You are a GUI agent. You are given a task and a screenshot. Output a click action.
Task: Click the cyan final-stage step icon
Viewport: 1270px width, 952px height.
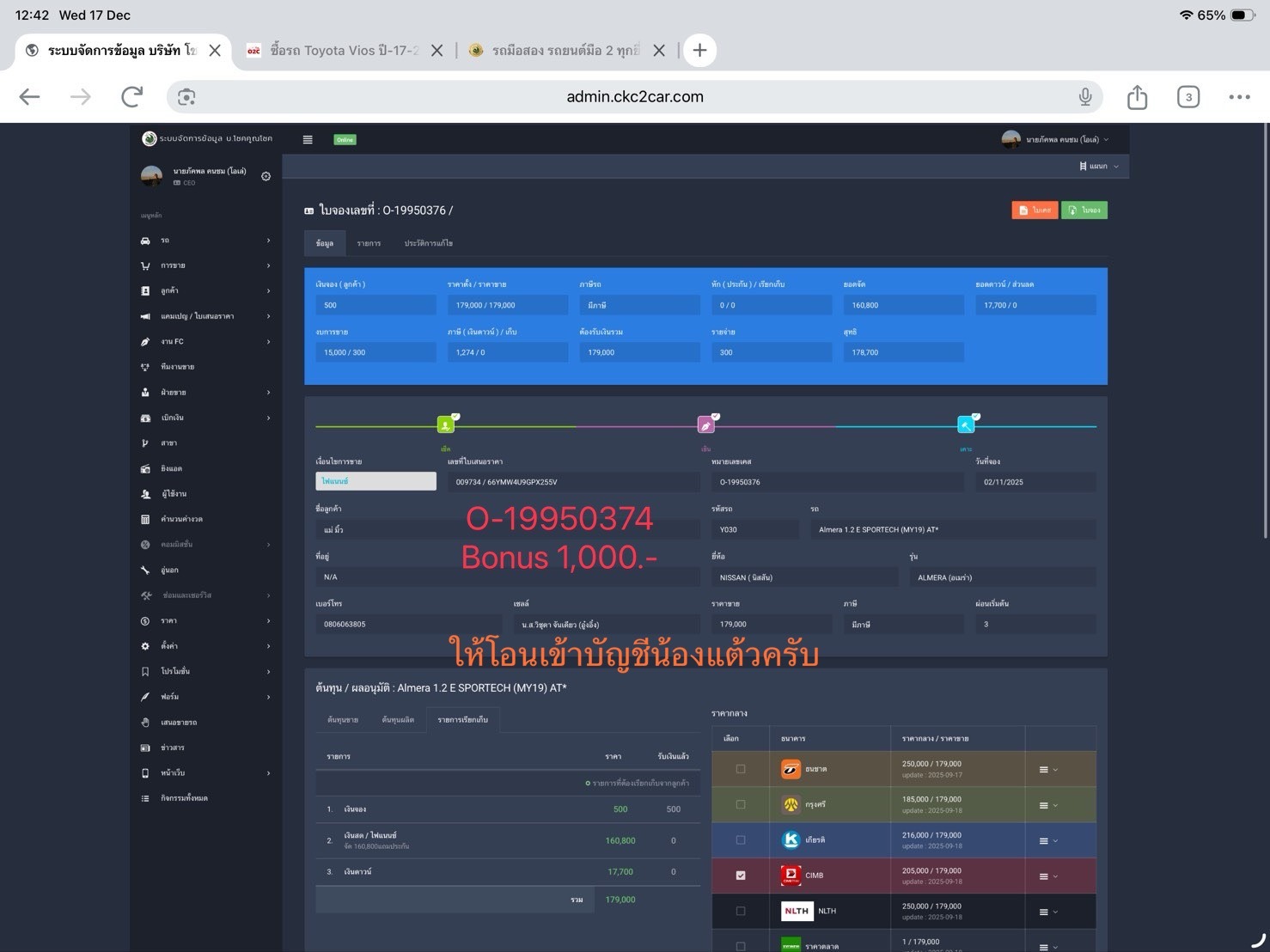pos(966,424)
